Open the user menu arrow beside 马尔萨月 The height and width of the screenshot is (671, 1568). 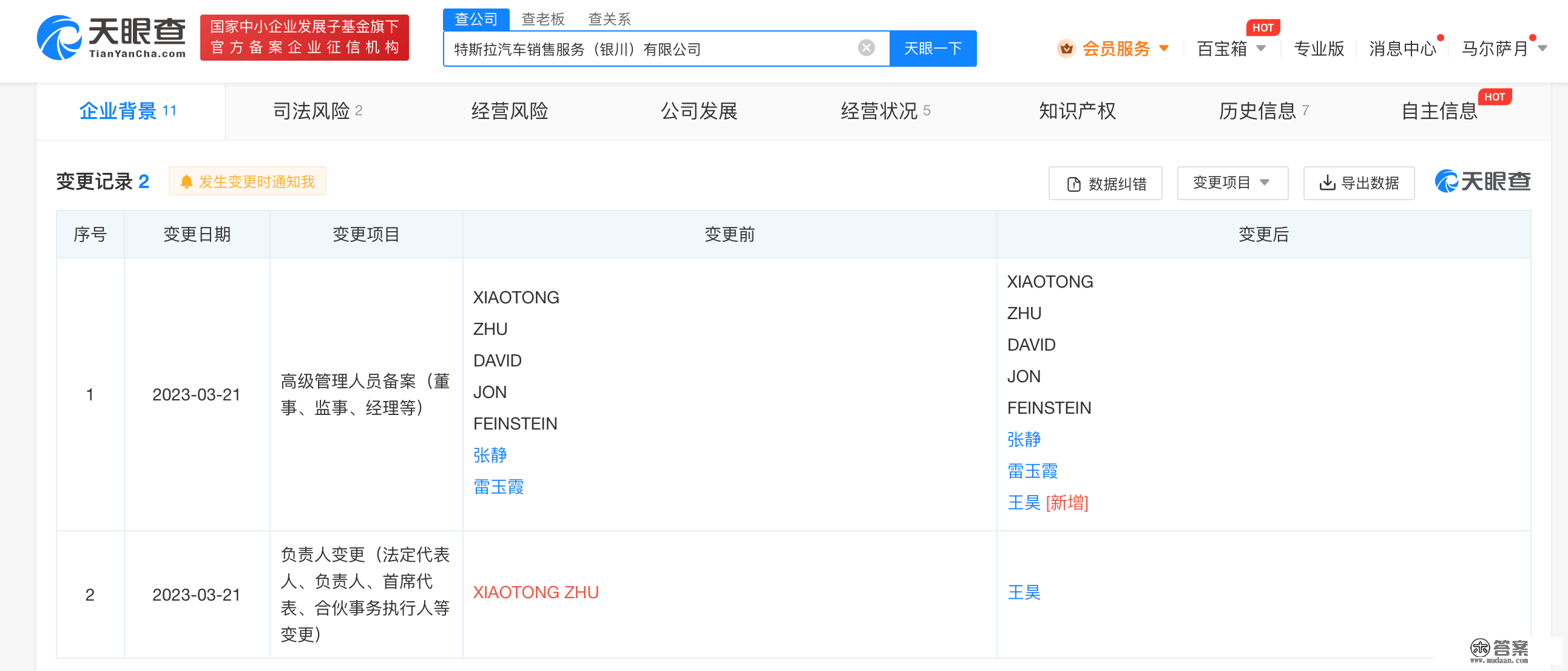point(1543,49)
